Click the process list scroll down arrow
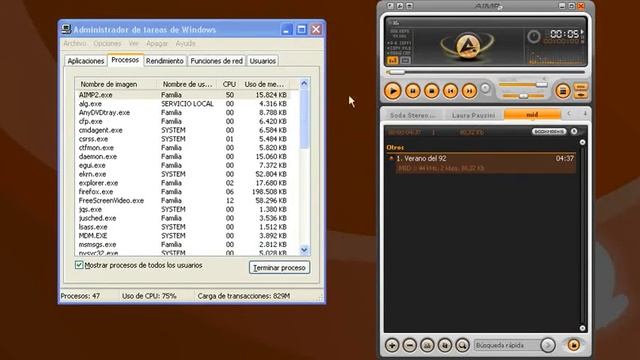Image resolution: width=640 pixels, height=360 pixels. [x=304, y=250]
